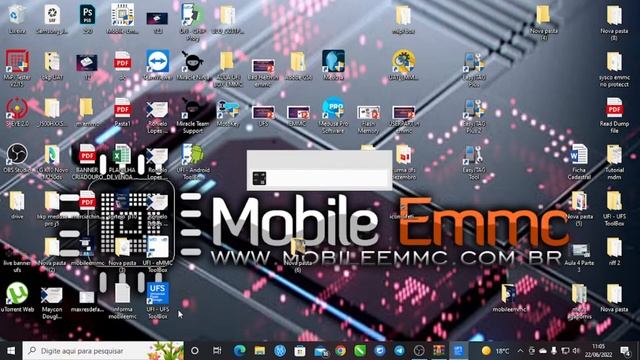Open Microsoft Store from taskbar

coord(300,351)
